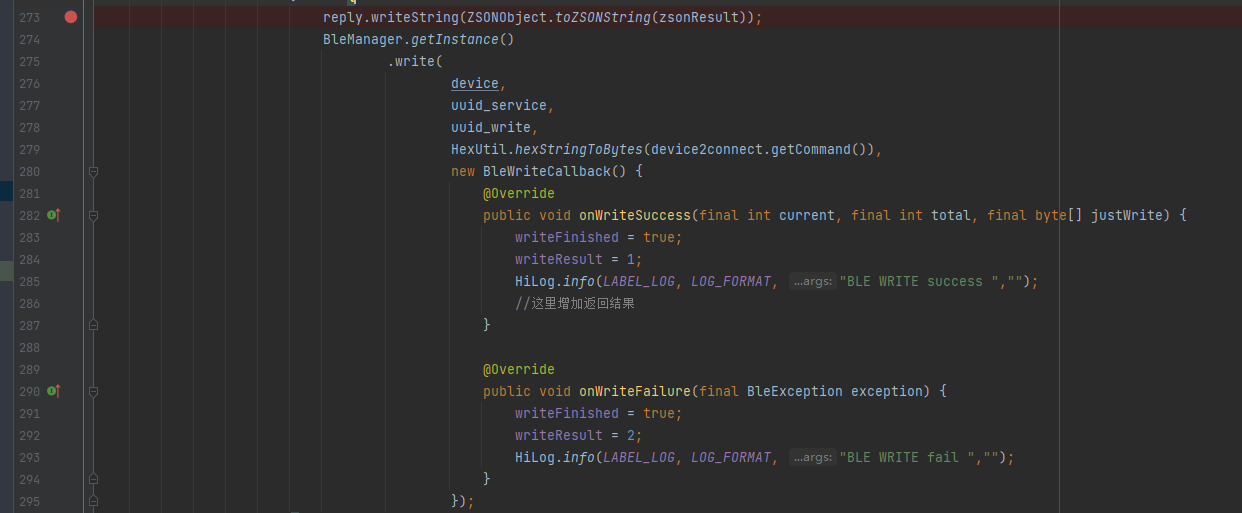This screenshot has height=513, width=1242.
Task: Click line number 274 in the gutter
Action: pyautogui.click(x=30, y=39)
